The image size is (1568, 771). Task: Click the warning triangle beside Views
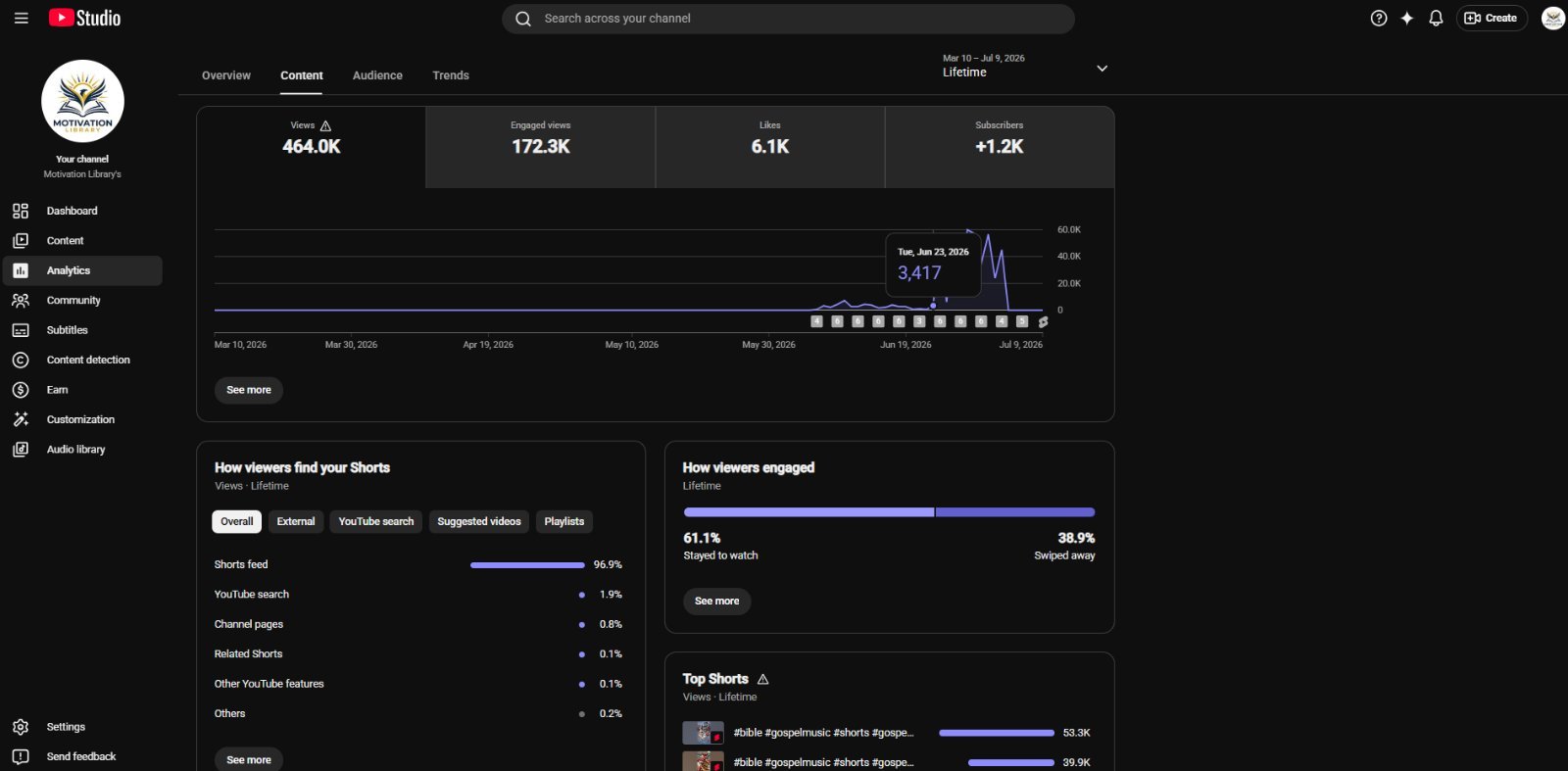pos(325,125)
